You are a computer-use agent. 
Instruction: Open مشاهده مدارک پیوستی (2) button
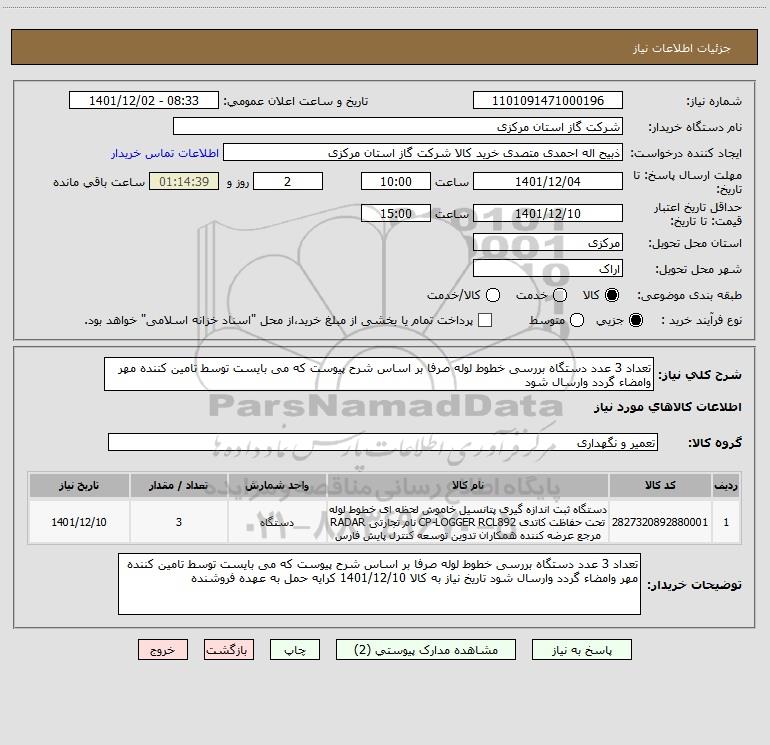[426, 650]
